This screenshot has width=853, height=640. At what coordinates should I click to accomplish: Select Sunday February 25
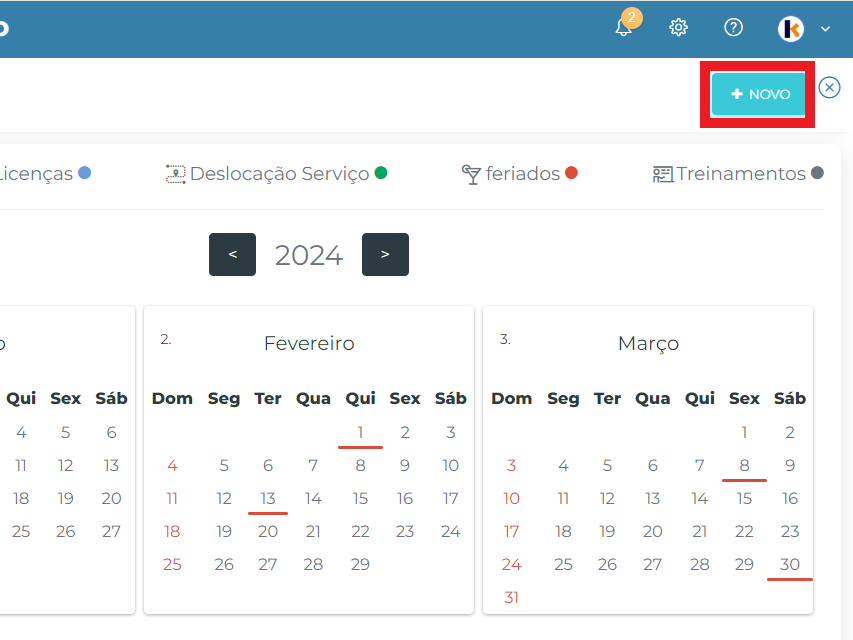(x=172, y=564)
